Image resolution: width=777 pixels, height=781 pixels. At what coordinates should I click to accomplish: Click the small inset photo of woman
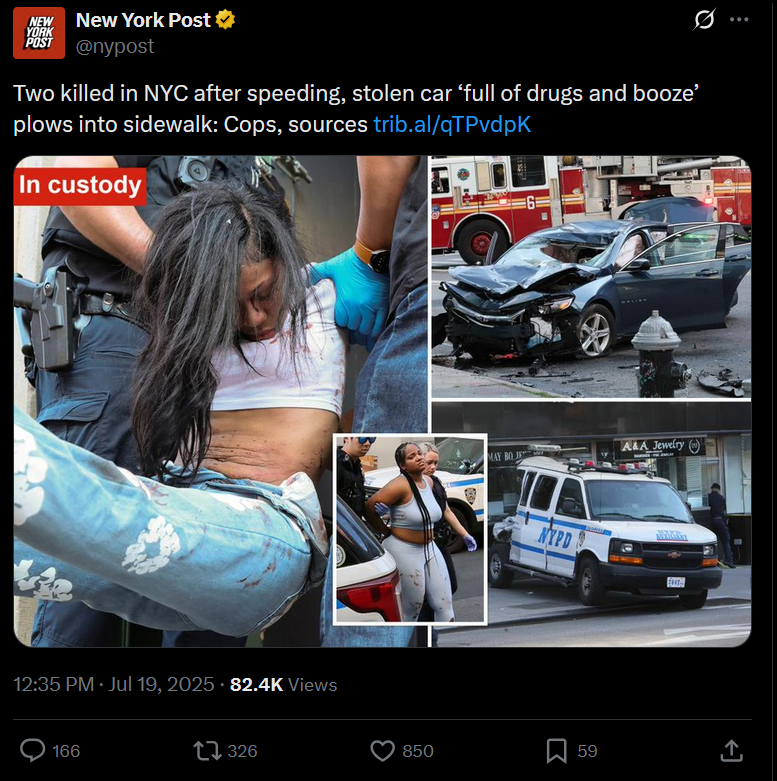[410, 529]
